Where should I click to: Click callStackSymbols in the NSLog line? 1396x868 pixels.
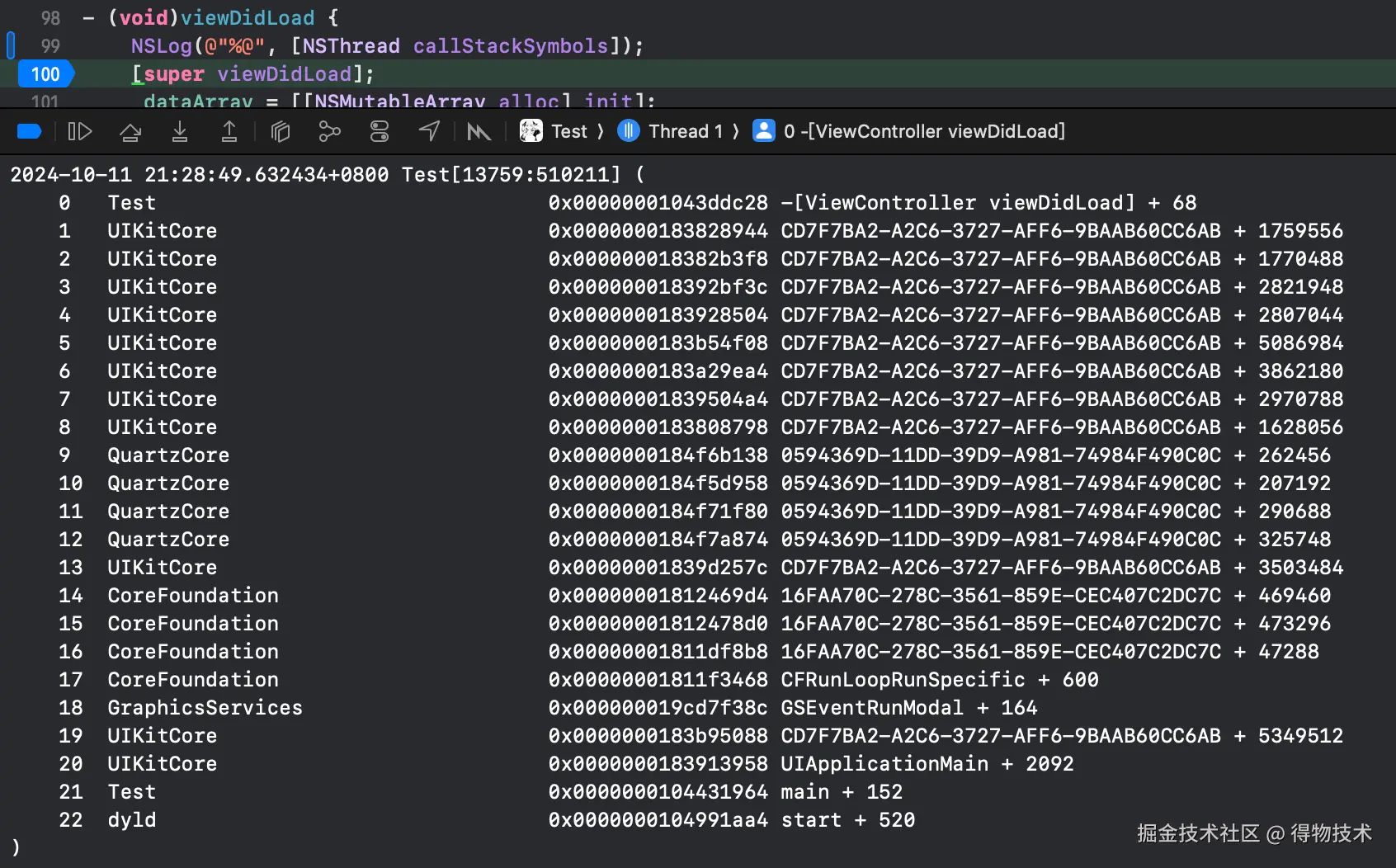click(510, 46)
